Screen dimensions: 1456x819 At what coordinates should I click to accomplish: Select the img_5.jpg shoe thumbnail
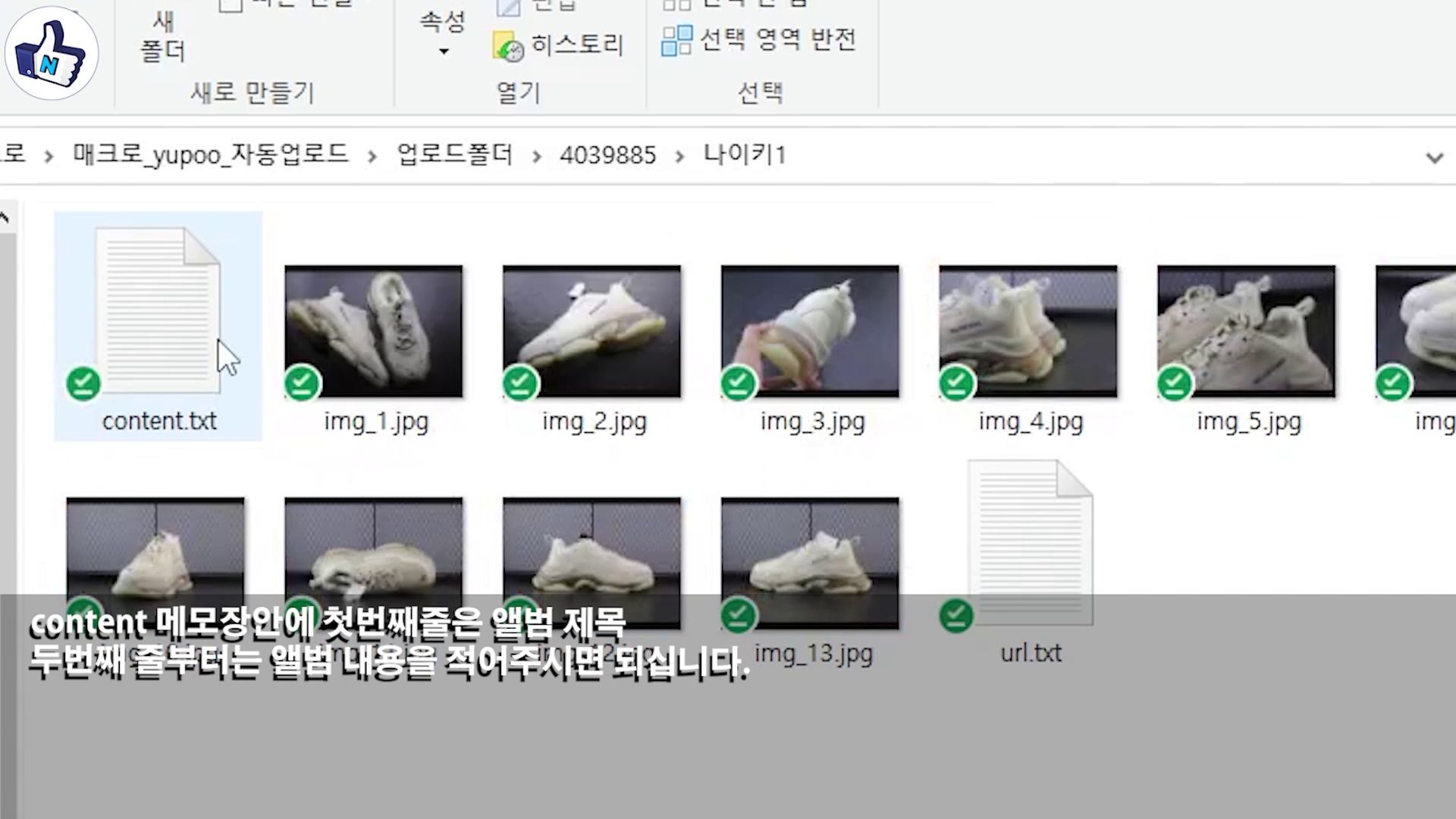1246,331
